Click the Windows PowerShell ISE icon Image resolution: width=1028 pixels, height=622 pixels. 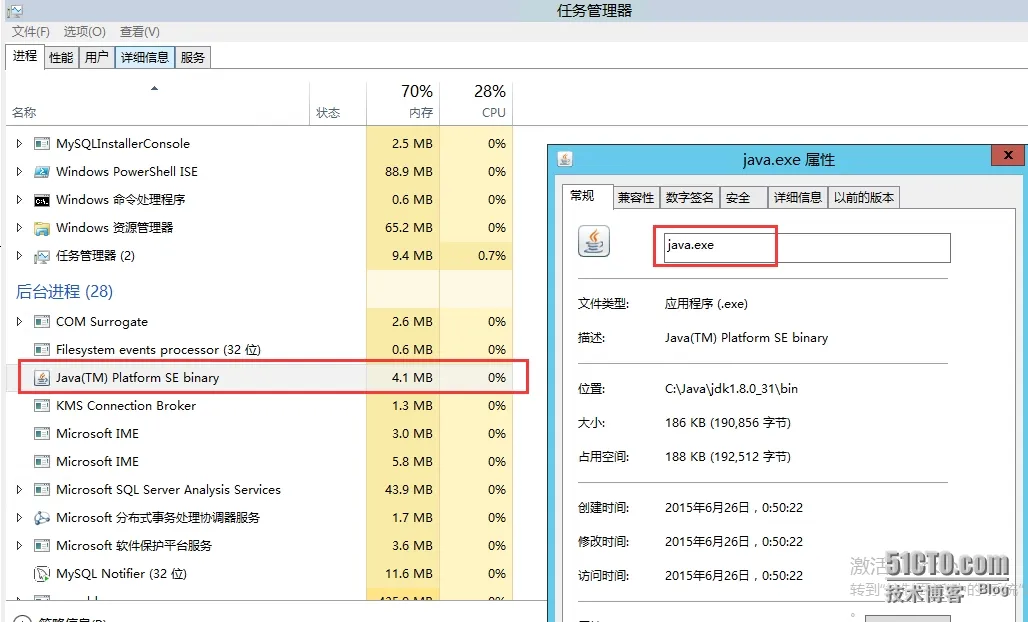[42, 172]
